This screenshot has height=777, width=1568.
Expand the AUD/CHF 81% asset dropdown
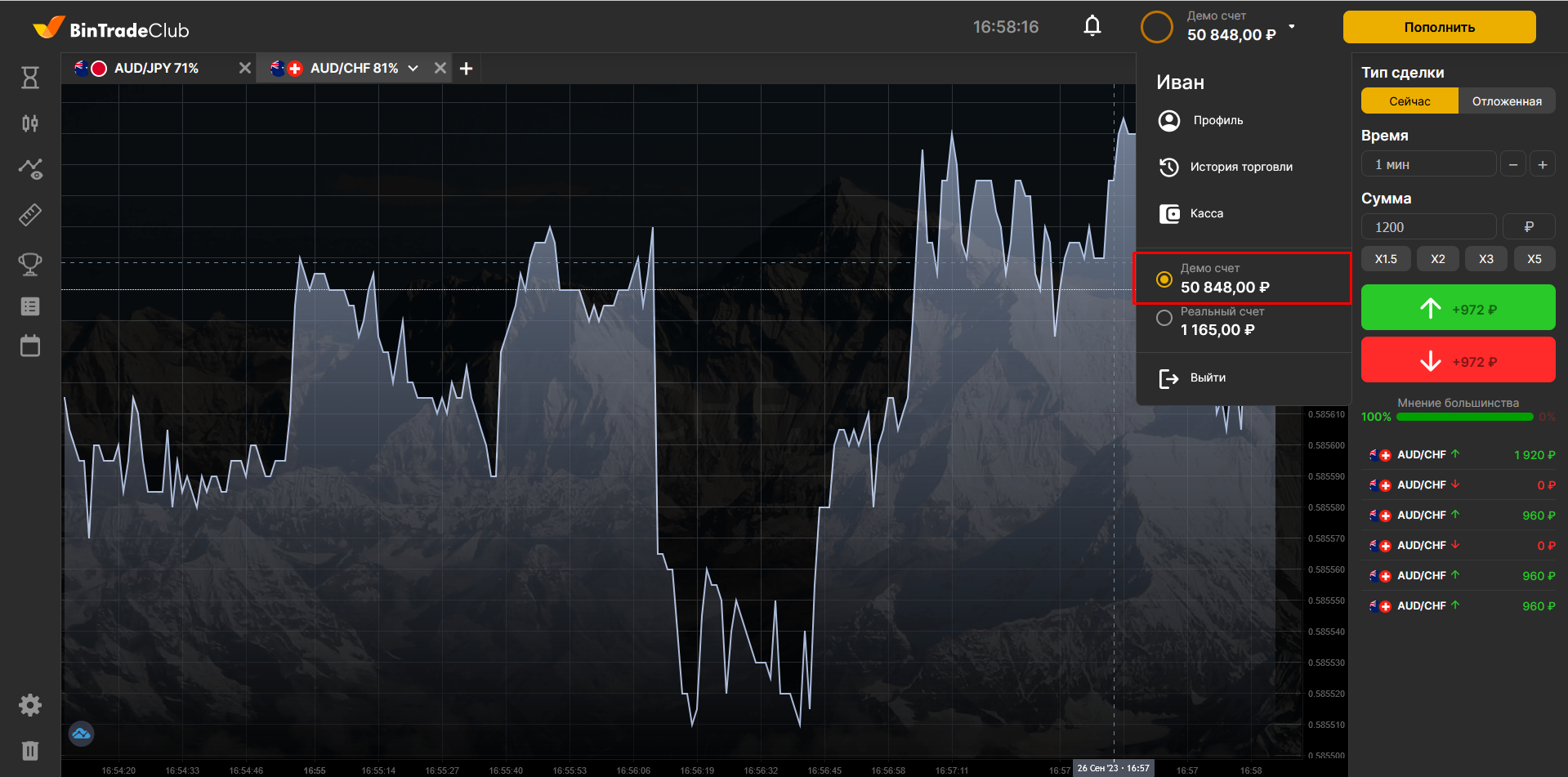[x=413, y=69]
